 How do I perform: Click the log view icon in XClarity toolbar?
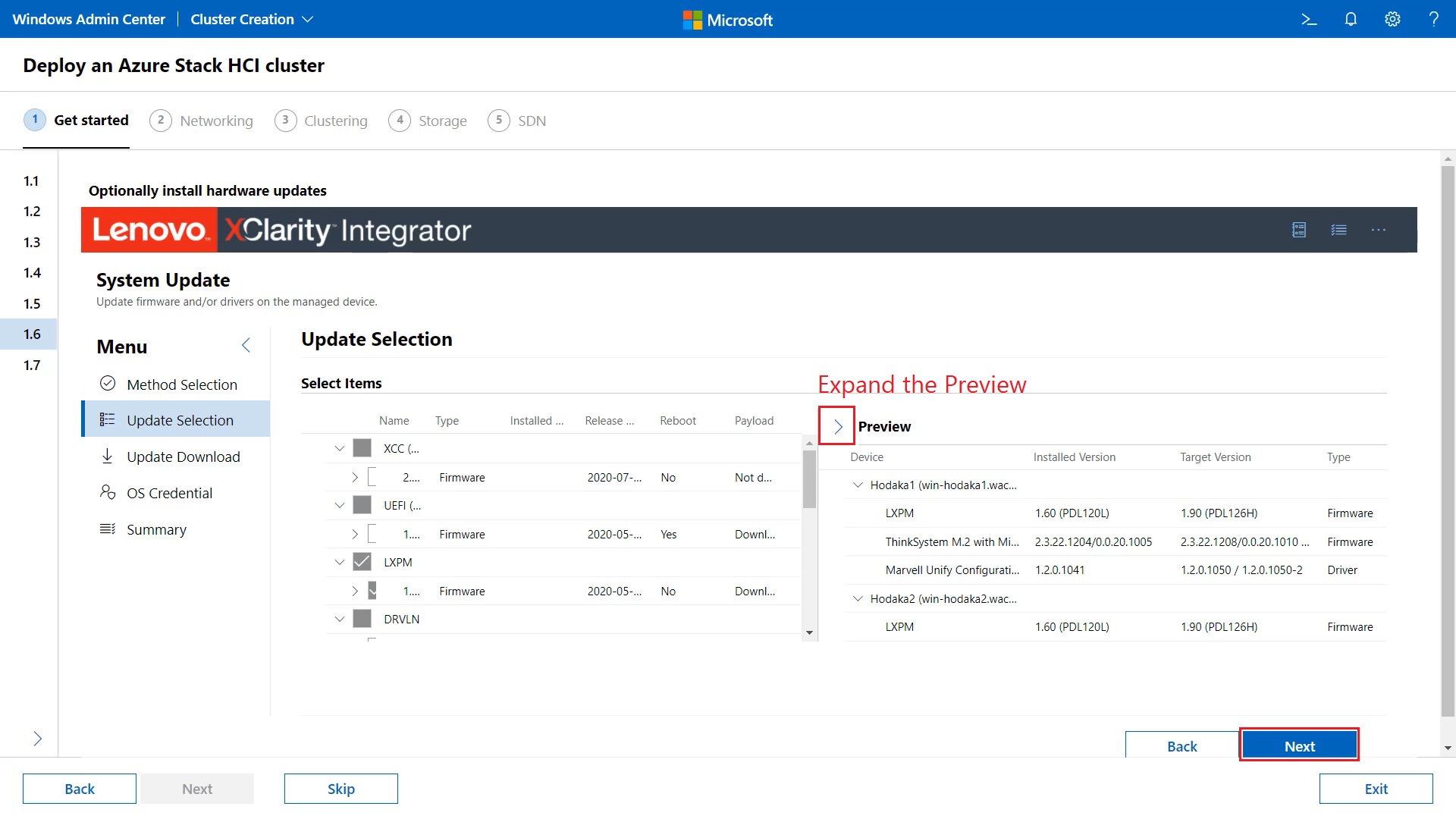click(1299, 230)
